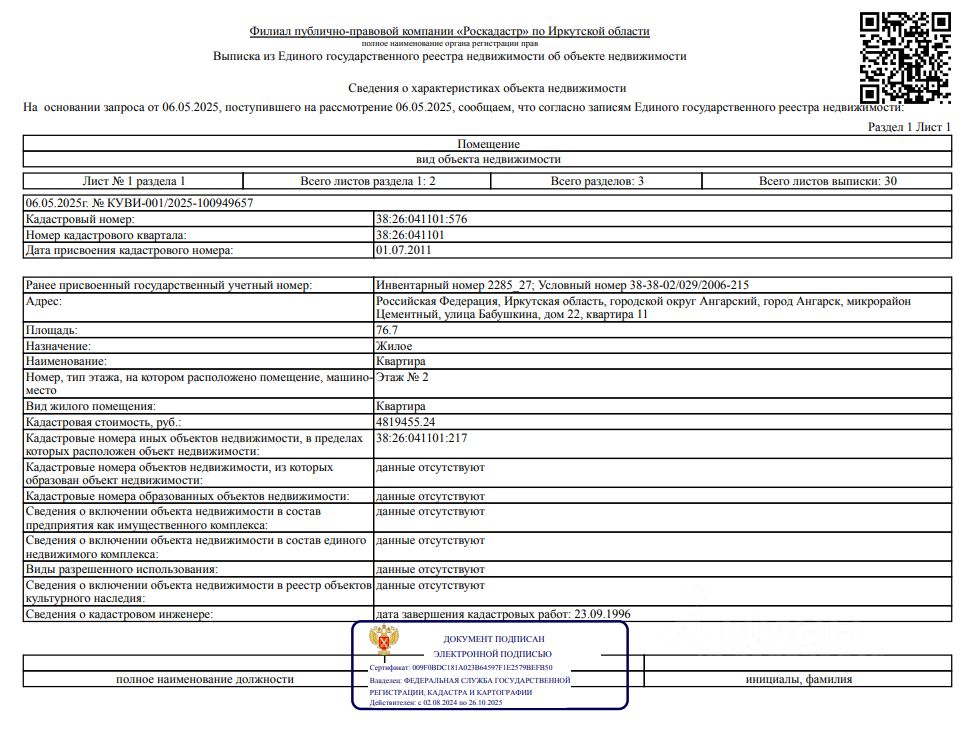The image size is (974, 734).
Task: Click the Всего листов раздела 1: 2 cell
Action: click(x=367, y=181)
